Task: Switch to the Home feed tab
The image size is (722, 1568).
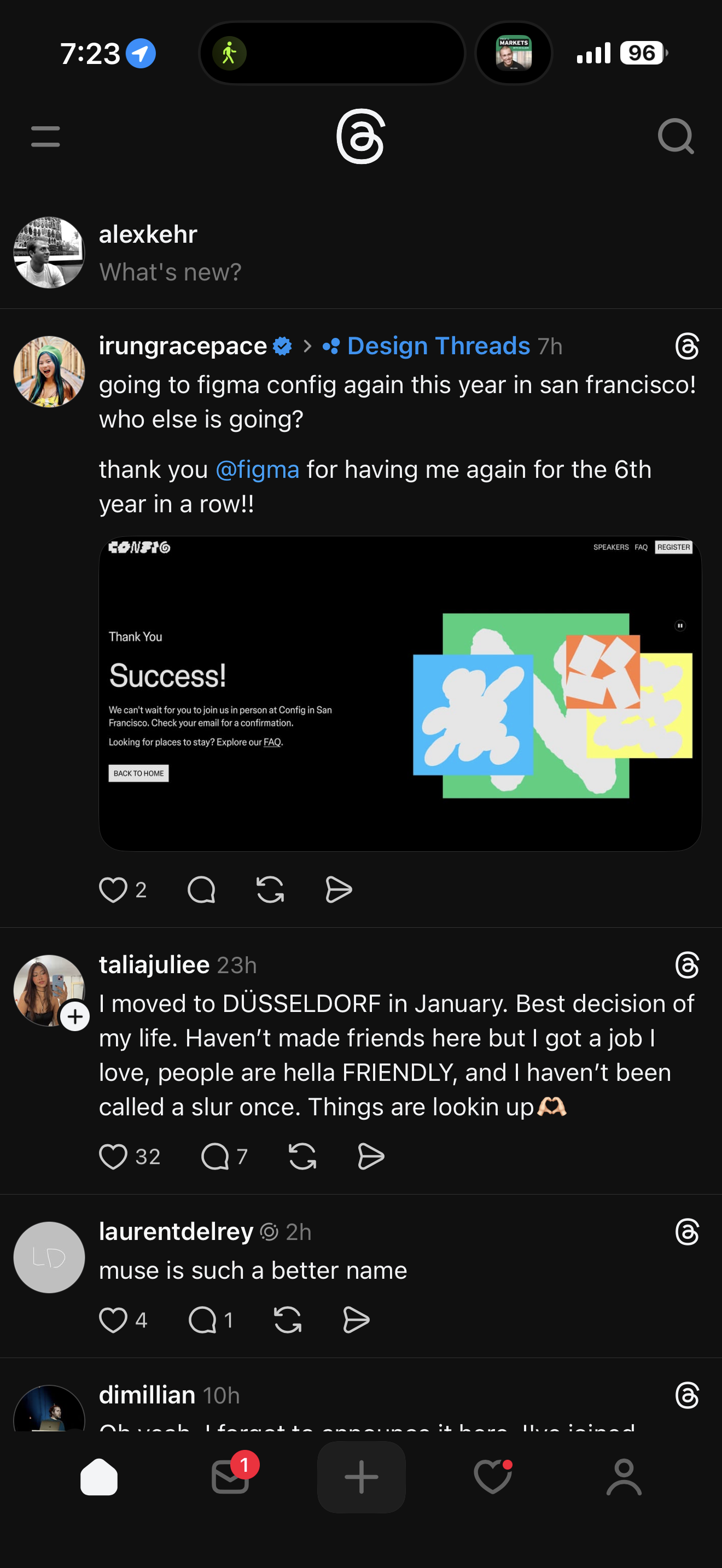Action: point(98,1477)
